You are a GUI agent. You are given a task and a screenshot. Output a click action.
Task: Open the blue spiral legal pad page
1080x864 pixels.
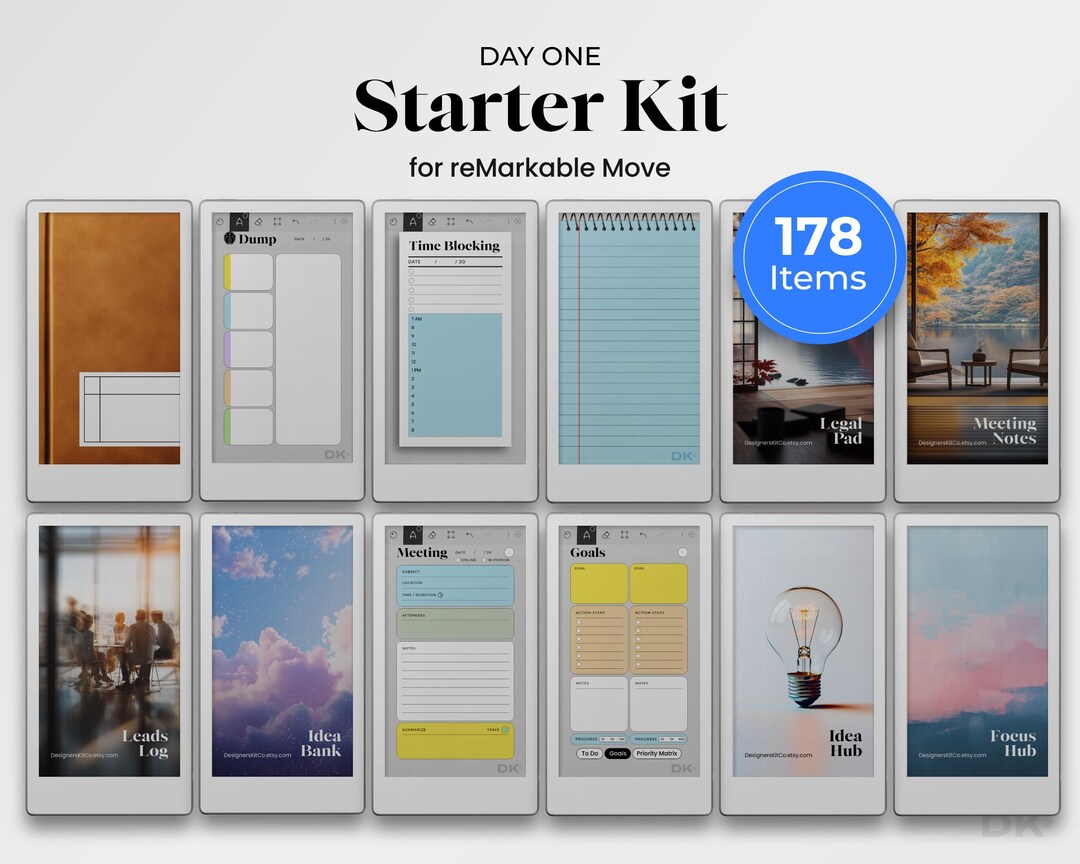629,338
